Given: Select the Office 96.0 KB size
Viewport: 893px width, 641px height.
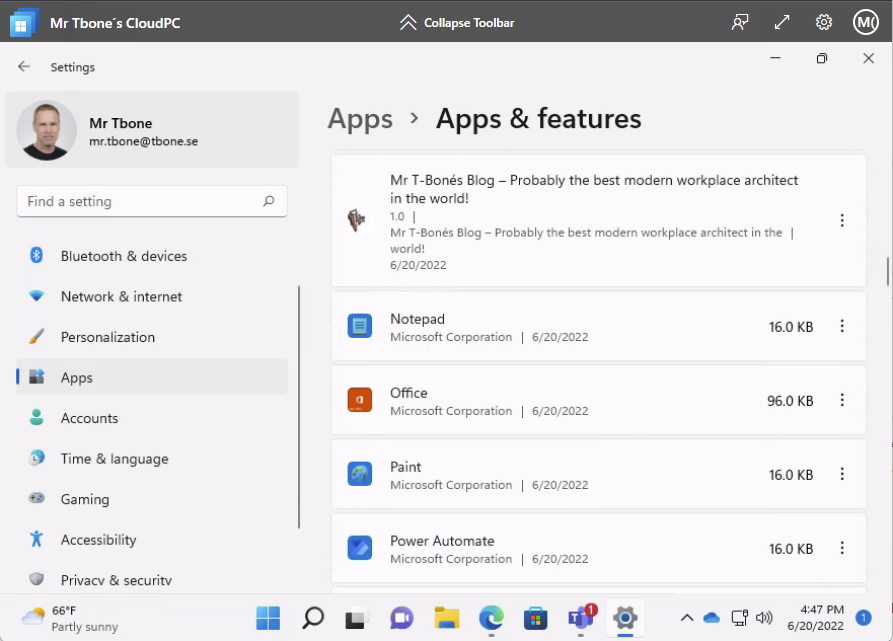Looking at the screenshot, I should pos(790,401).
